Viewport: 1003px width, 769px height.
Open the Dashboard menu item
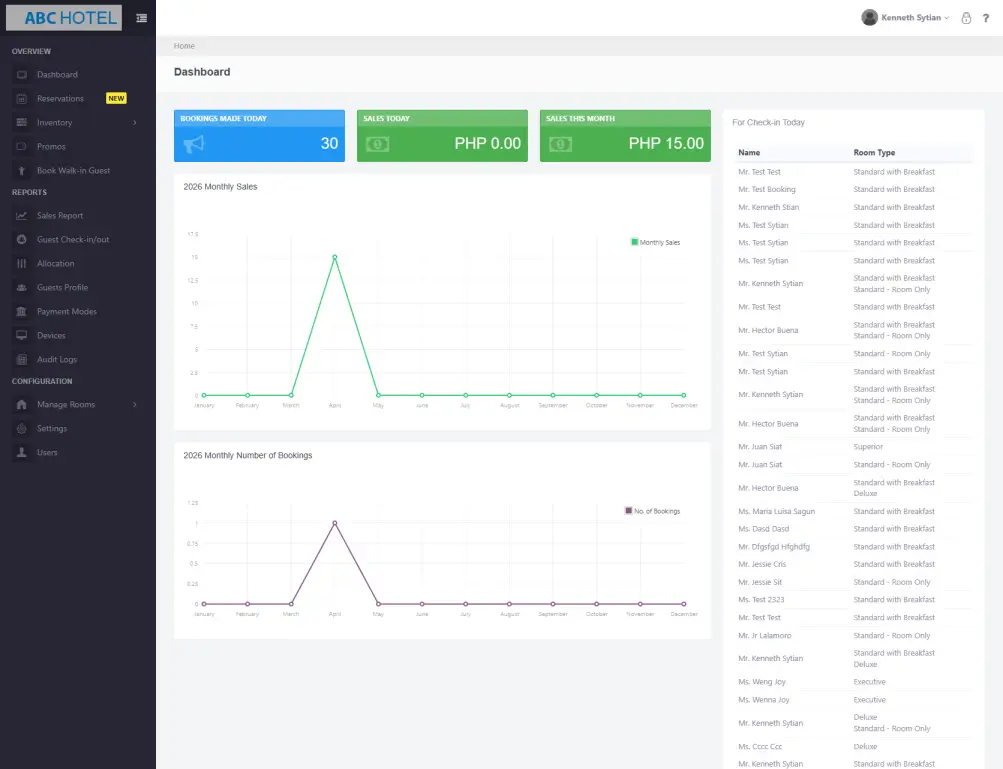[x=57, y=75]
